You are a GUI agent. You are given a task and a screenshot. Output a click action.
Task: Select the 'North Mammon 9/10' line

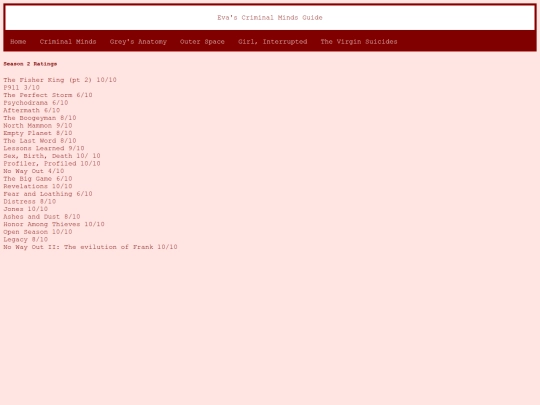[x=38, y=125]
